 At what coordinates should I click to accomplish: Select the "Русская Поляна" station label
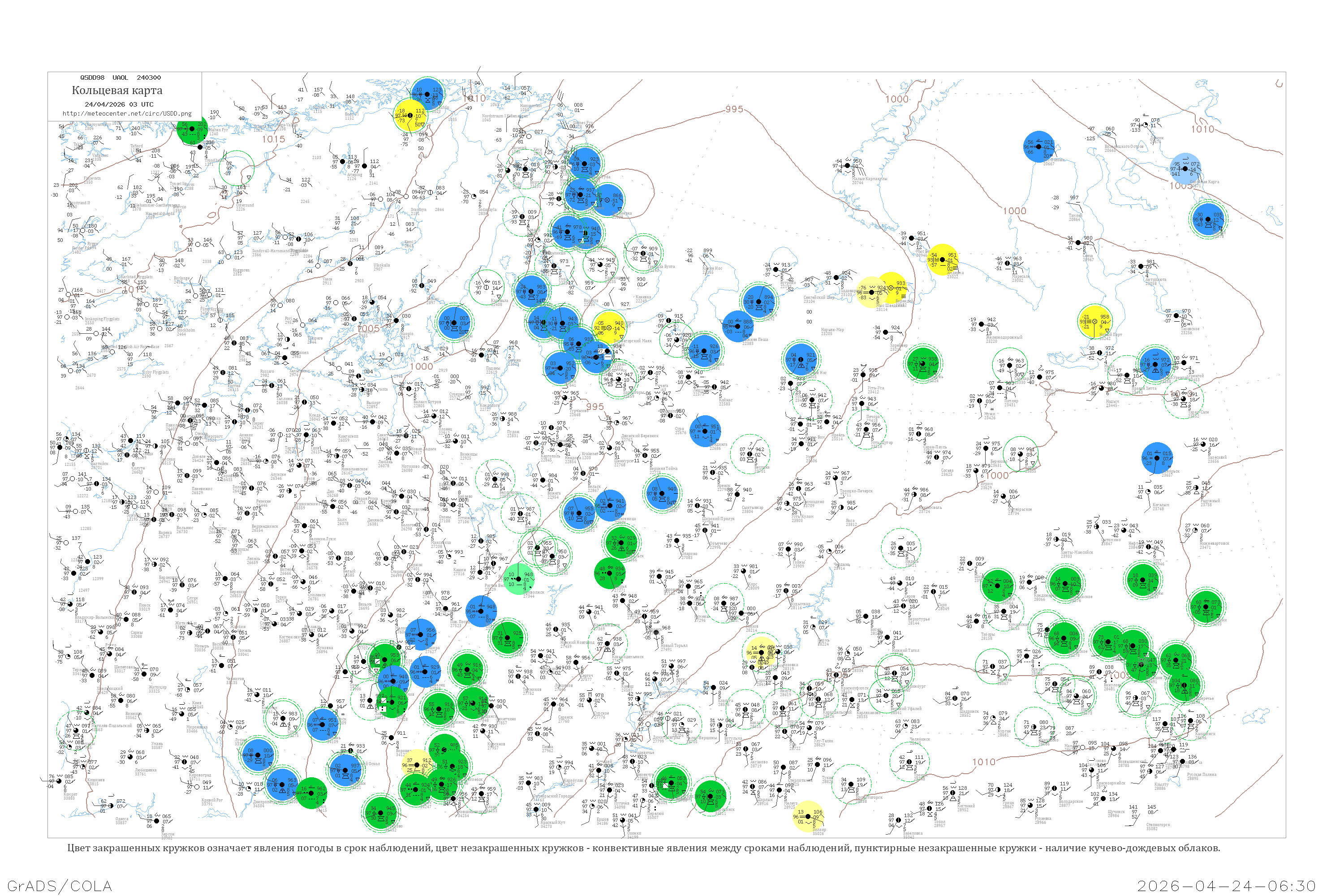(x=1202, y=775)
